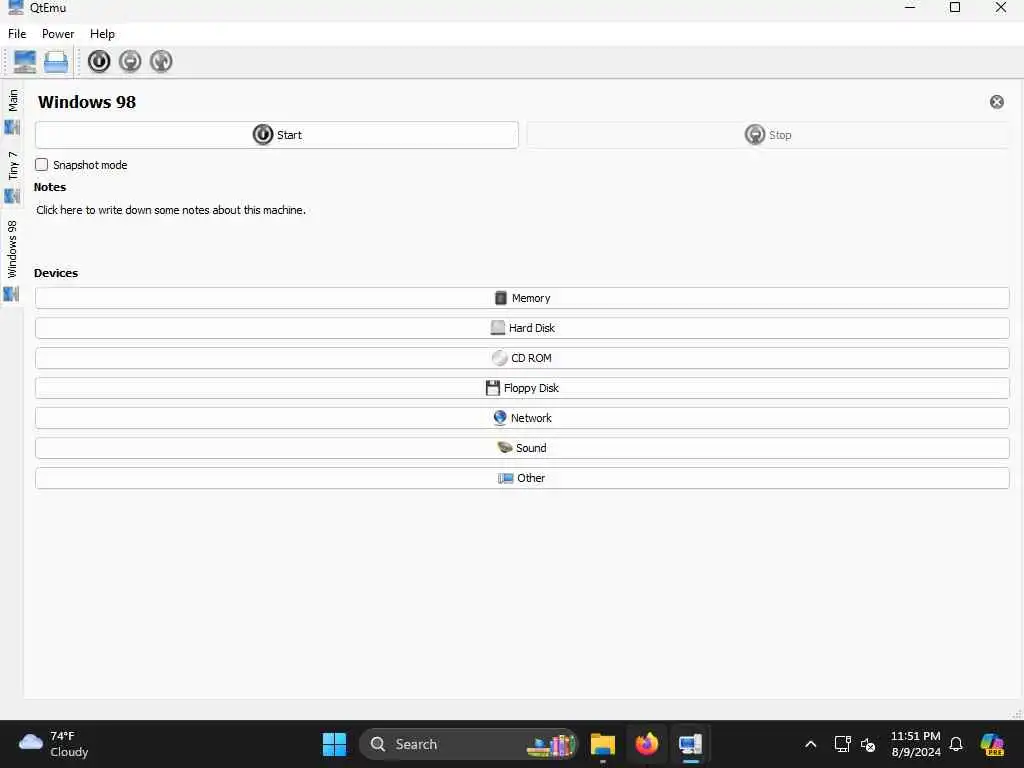Expand the Other device section
1024x768 pixels.
point(522,478)
